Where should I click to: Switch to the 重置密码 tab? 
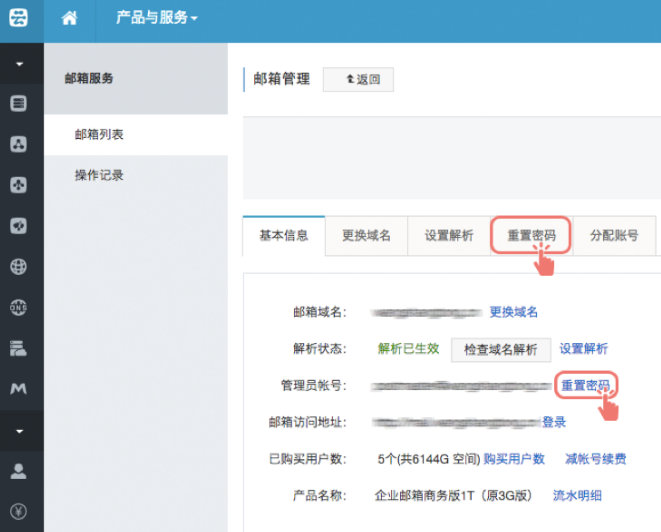click(x=531, y=236)
